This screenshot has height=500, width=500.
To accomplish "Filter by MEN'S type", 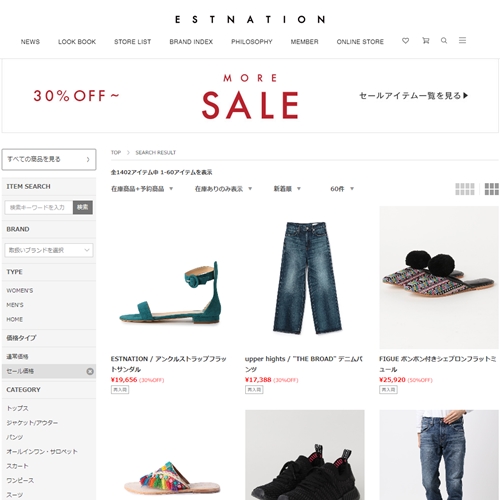I will coord(15,305).
